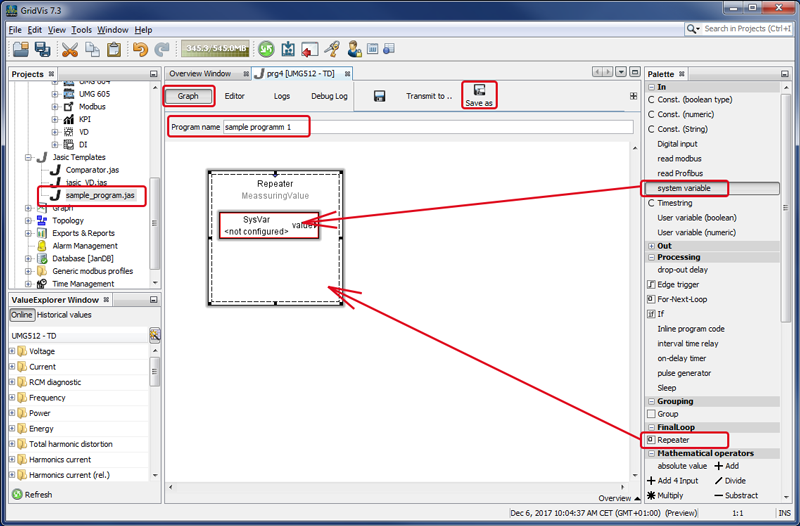Toggle the Online values button

[x=21, y=315]
